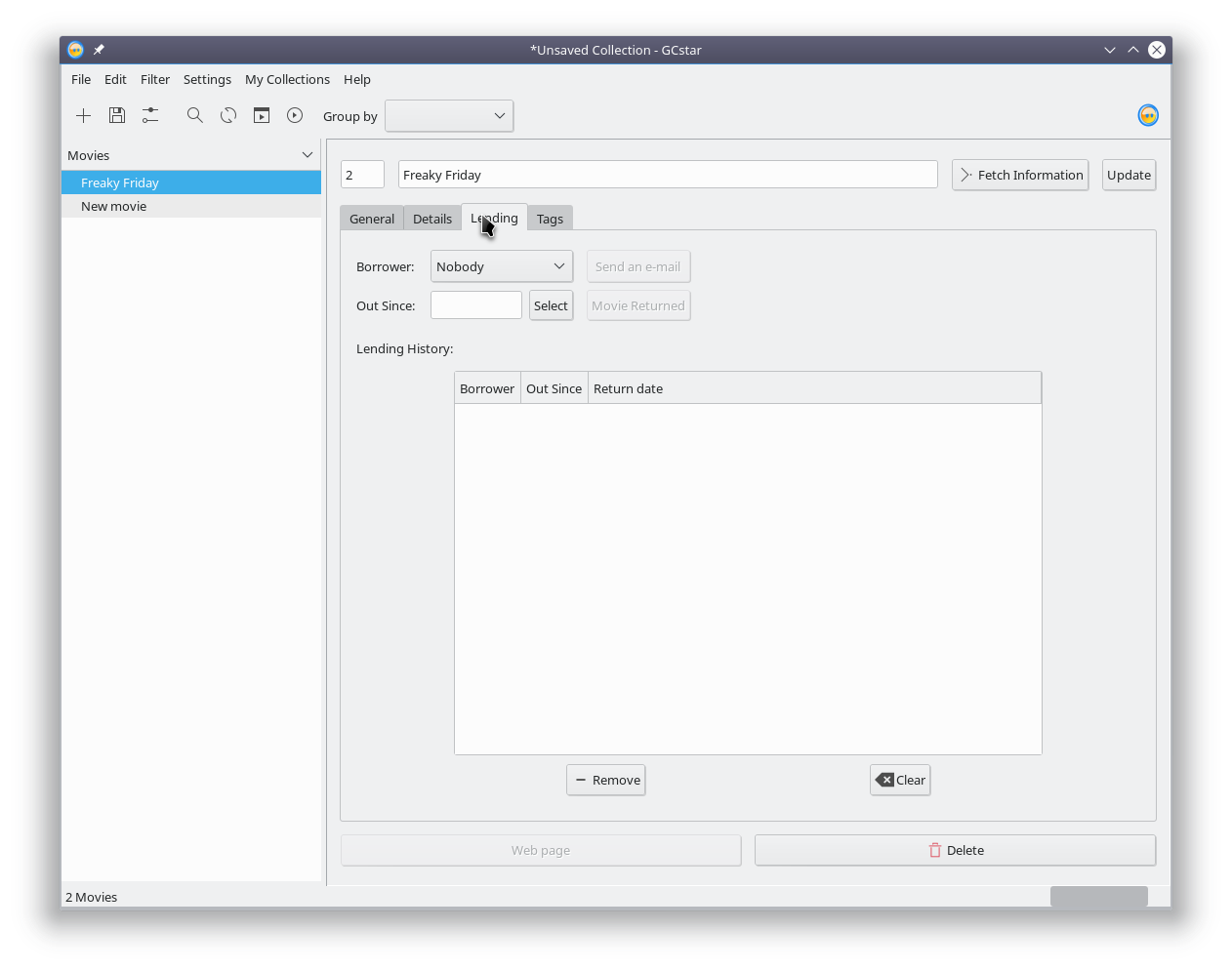Switch to the Tags tab
The width and height of the screenshot is (1232, 970).
point(550,219)
